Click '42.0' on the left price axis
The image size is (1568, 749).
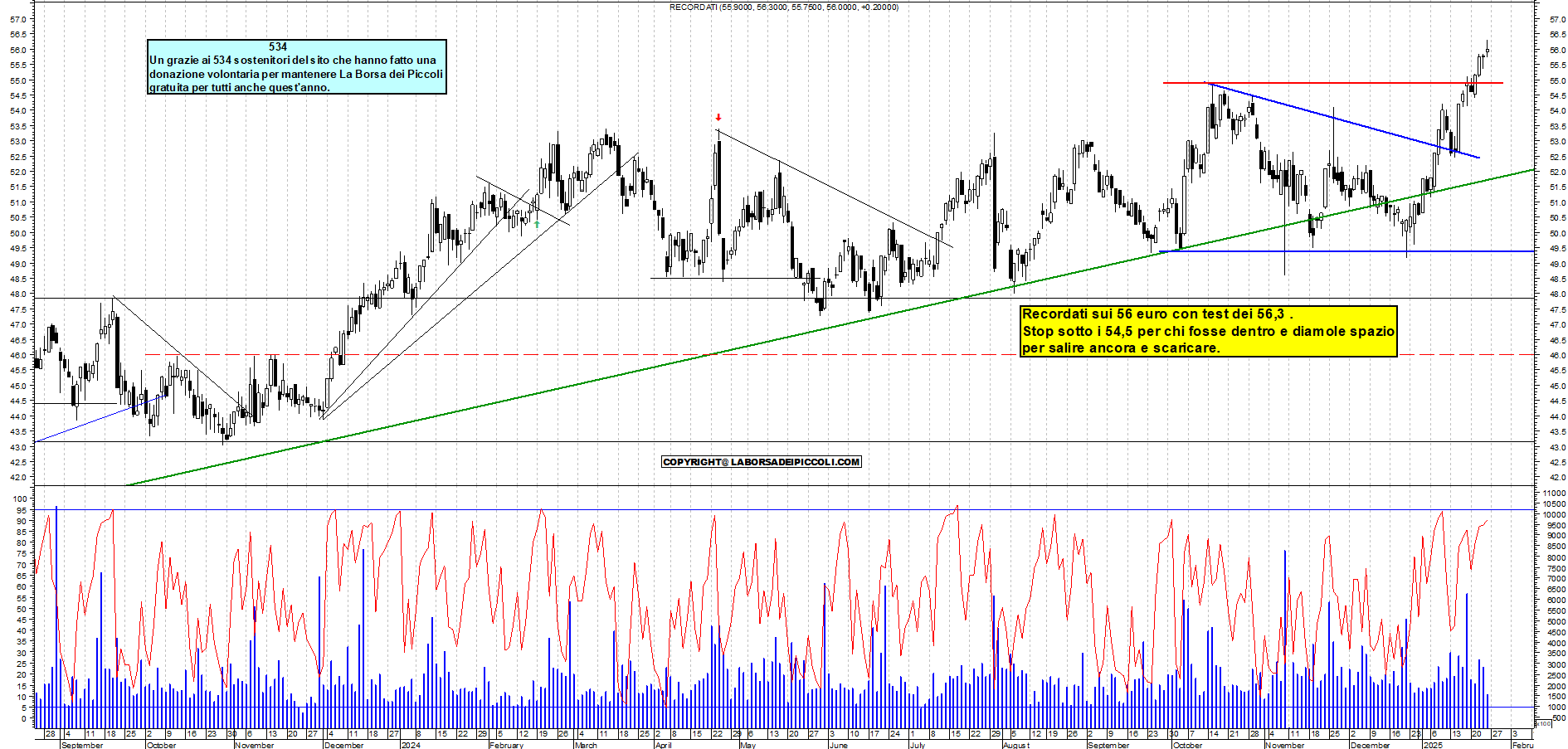(17, 478)
